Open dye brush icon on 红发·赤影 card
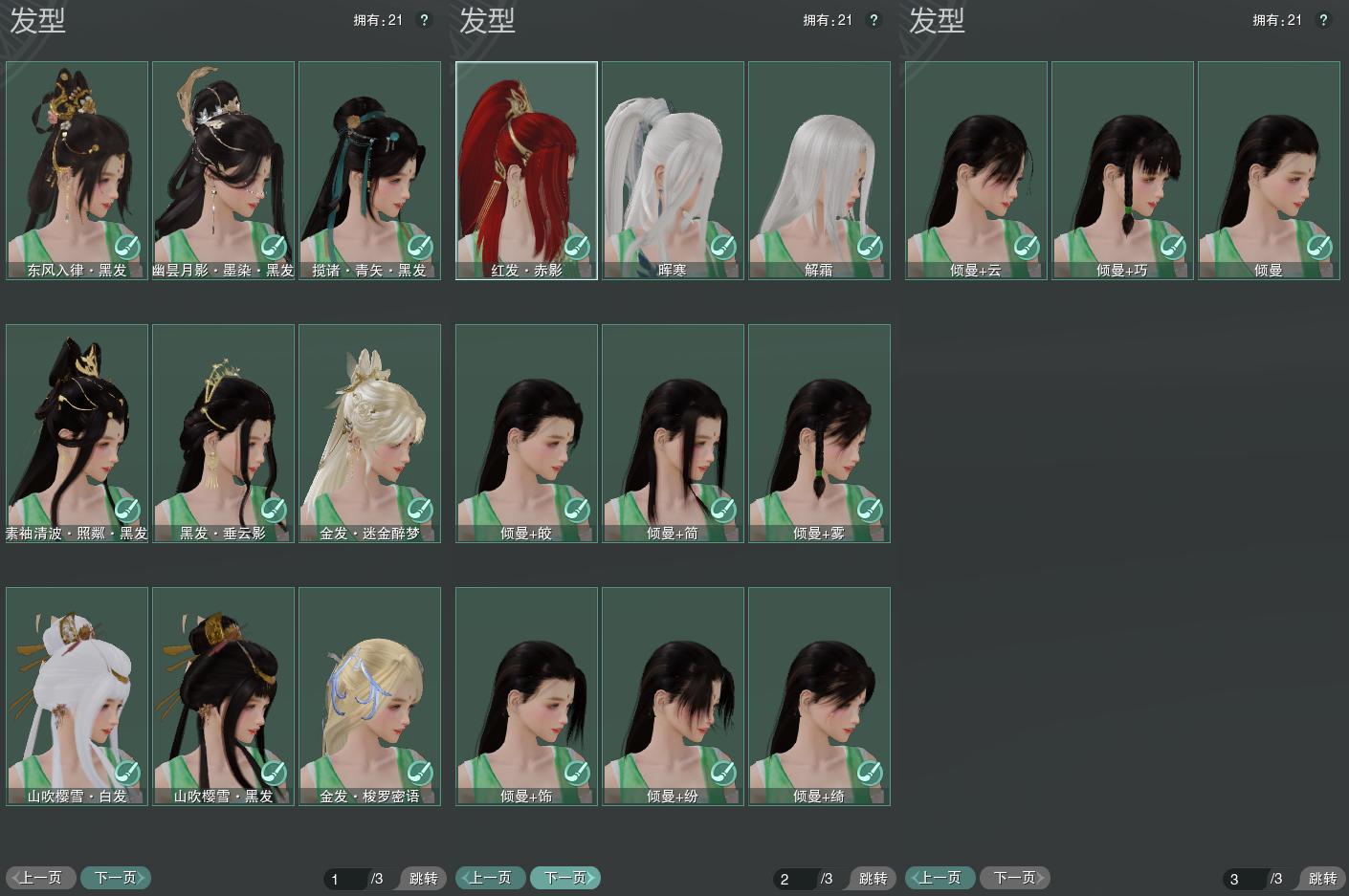1349x896 pixels. pos(577,247)
